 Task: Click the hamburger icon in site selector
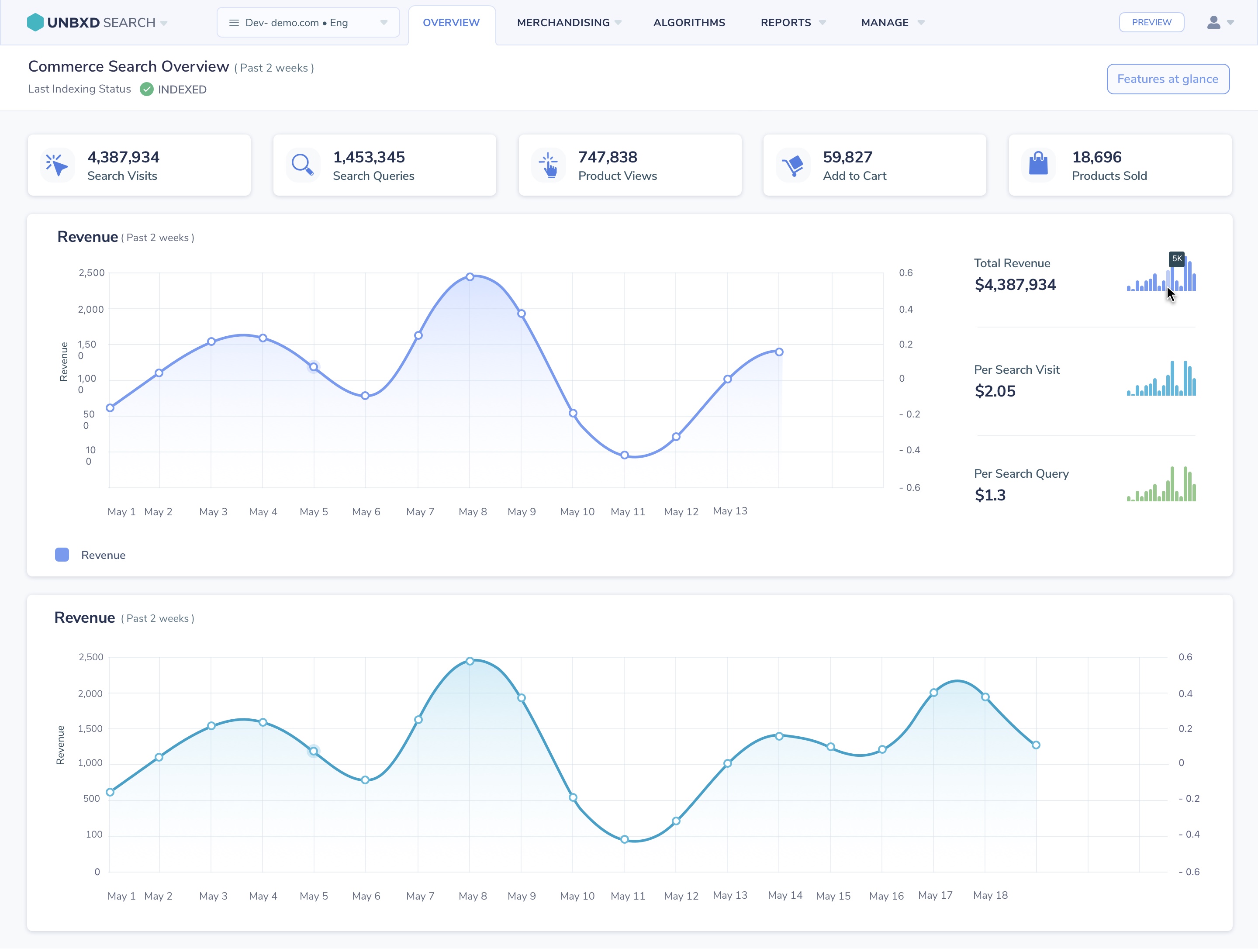click(x=234, y=23)
